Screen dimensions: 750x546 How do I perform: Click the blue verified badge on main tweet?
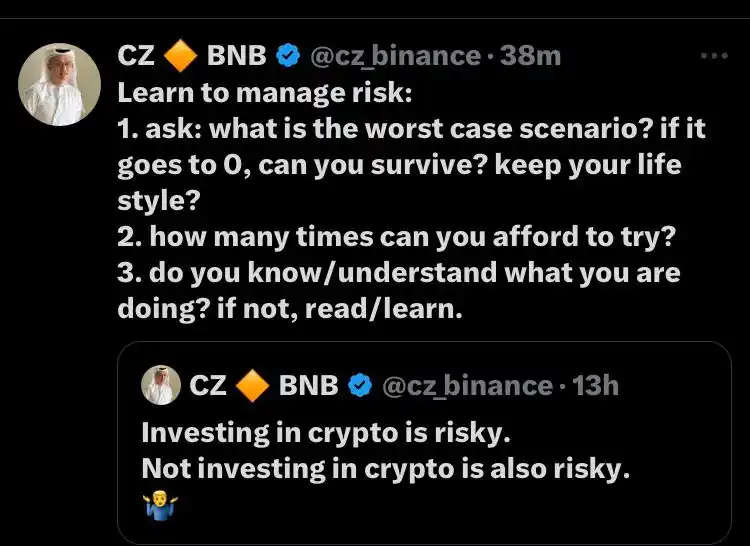pos(288,55)
